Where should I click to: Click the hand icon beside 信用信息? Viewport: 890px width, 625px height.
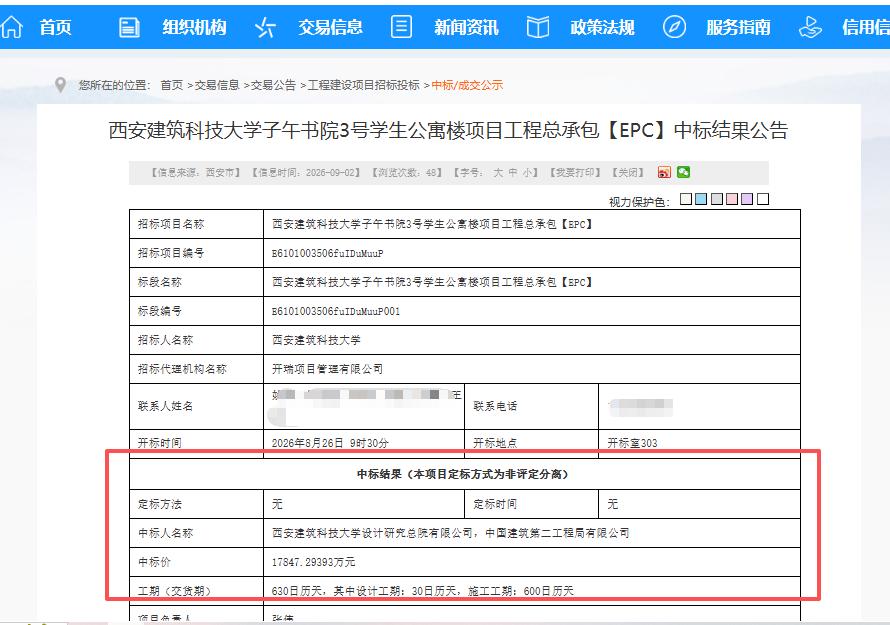click(x=810, y=27)
